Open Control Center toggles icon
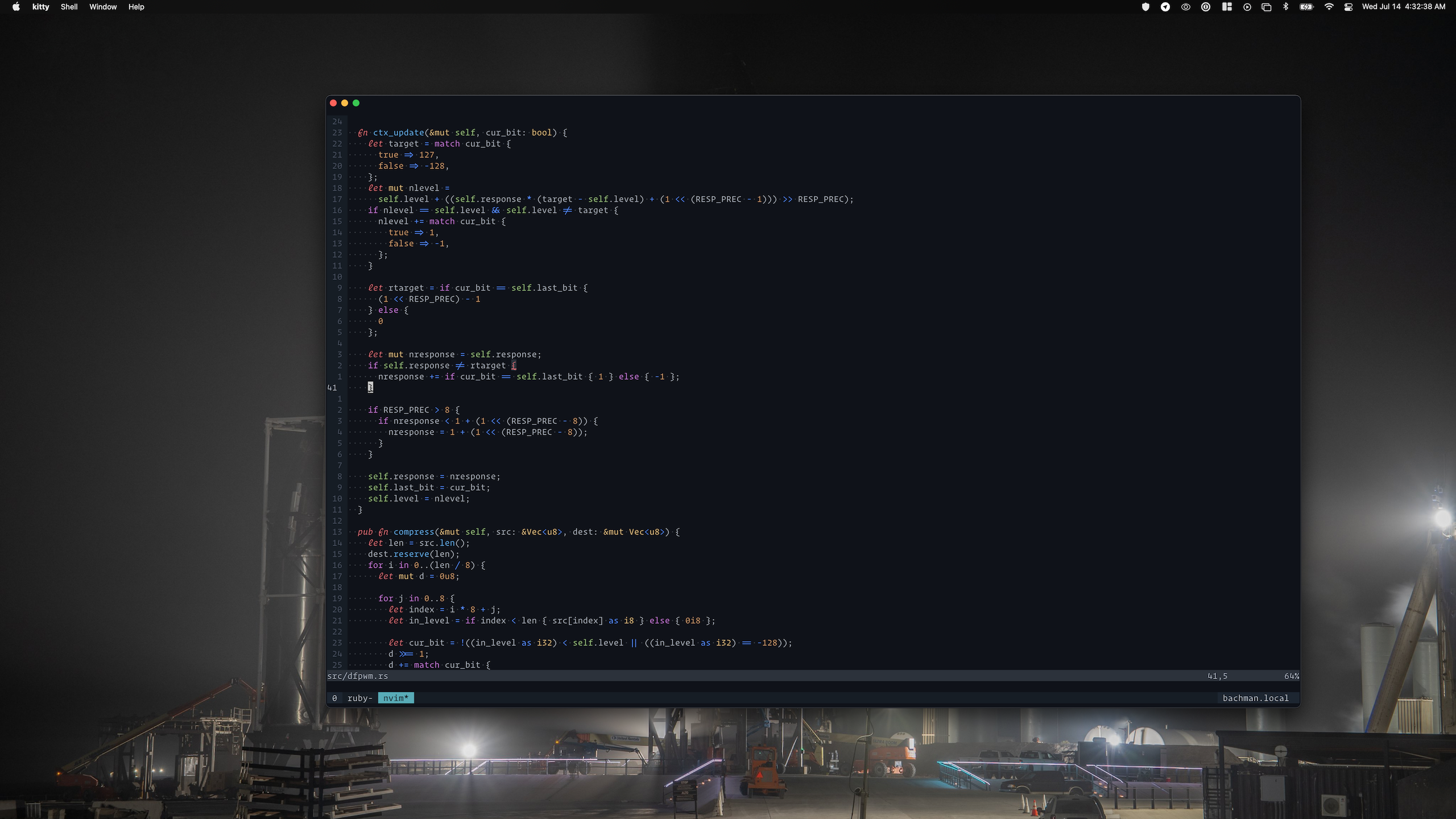 click(x=1349, y=7)
